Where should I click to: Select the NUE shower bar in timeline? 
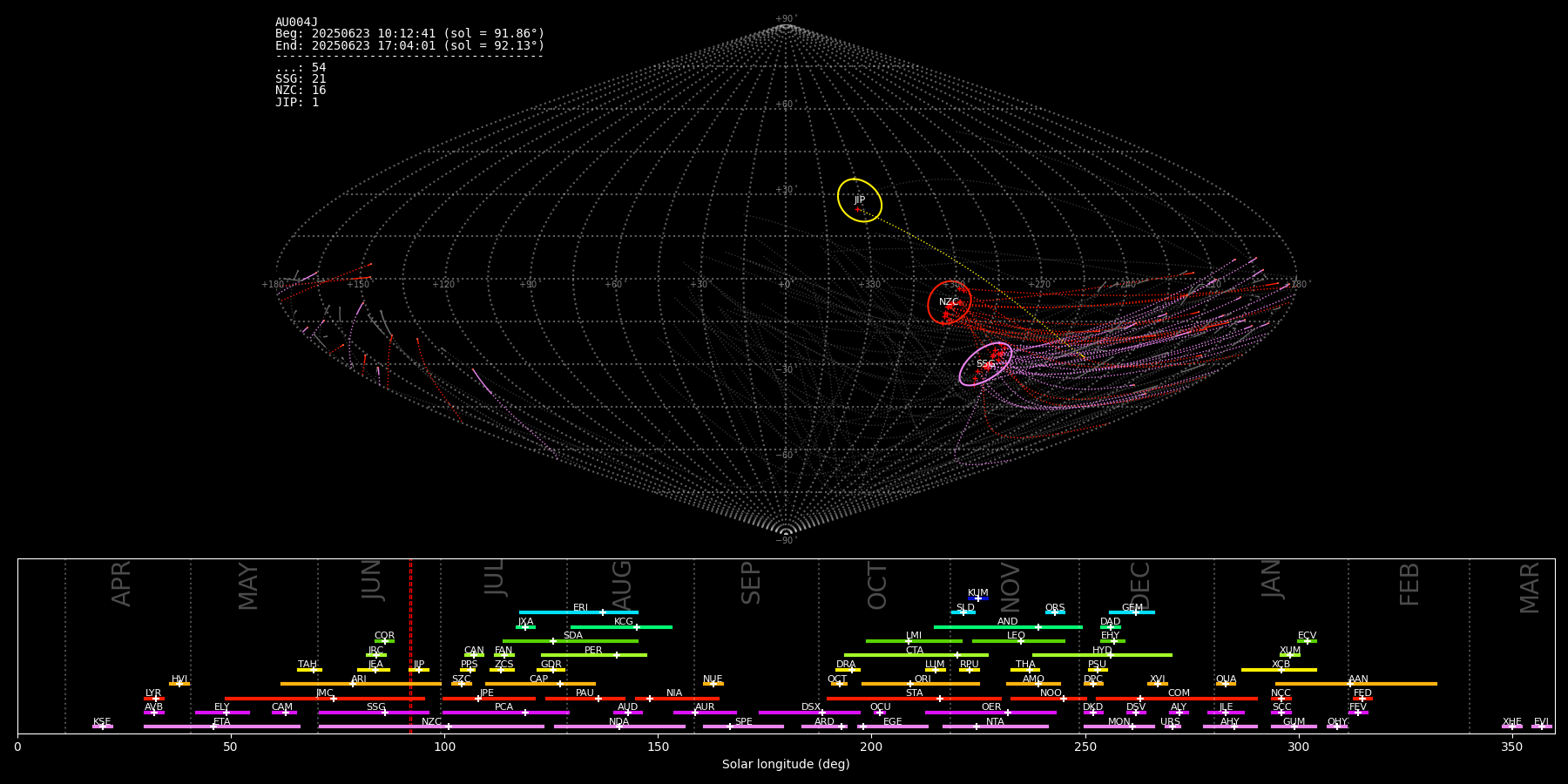click(x=713, y=684)
